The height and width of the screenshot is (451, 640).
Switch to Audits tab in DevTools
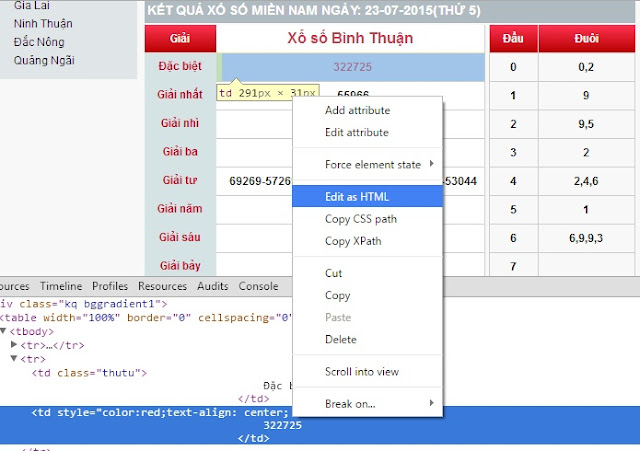213,286
